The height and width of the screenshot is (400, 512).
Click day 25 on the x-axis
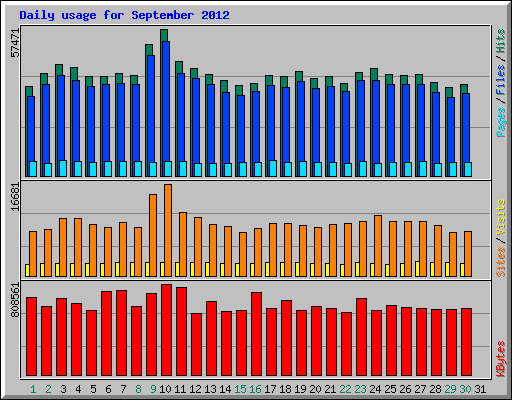tap(390, 389)
